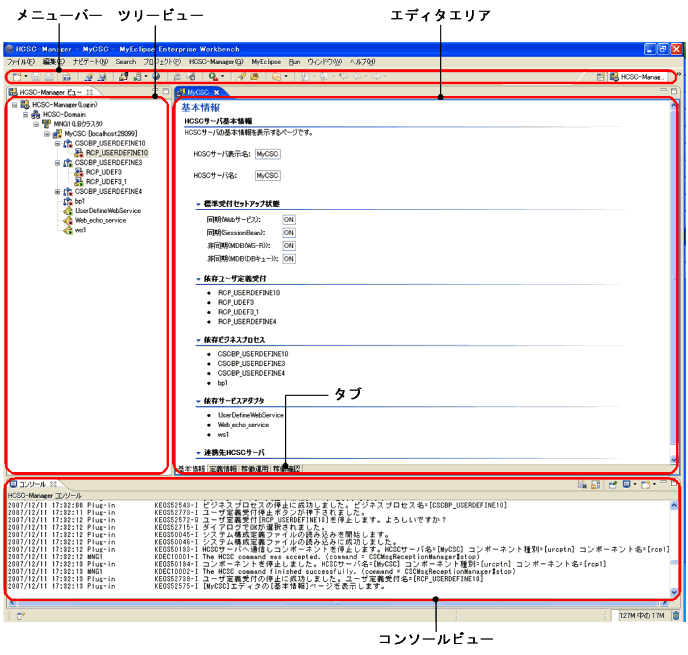Screen dimensions: 688x655
Task: Click the 同期(SessionBean) ON field
Action: [x=289, y=233]
